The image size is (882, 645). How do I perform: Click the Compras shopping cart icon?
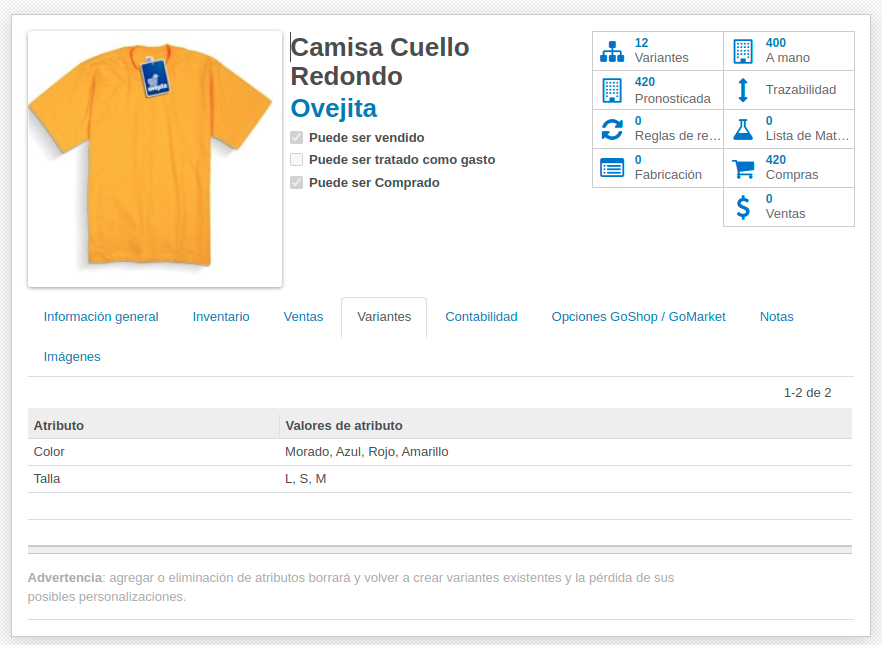pyautogui.click(x=742, y=168)
